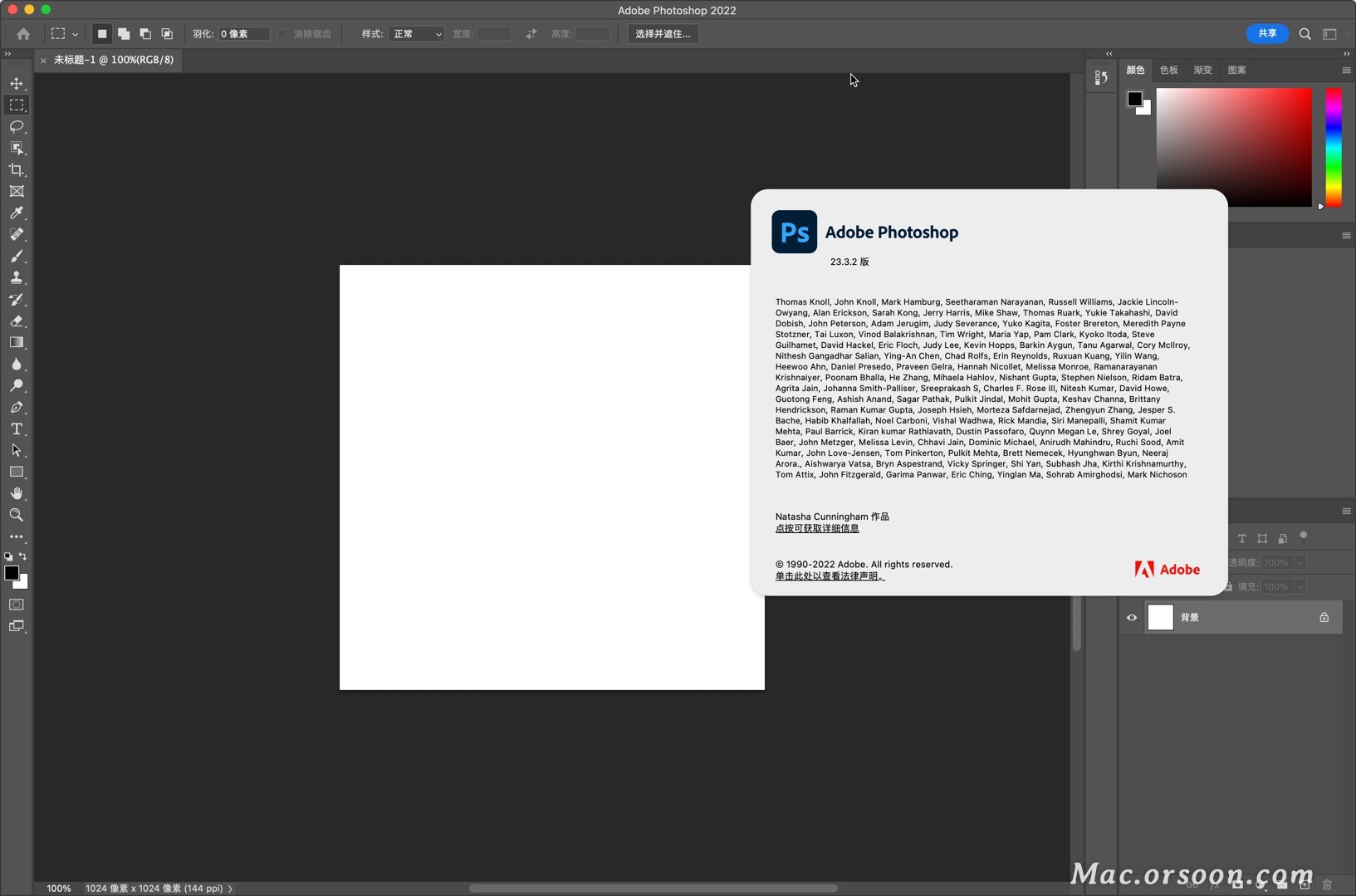
Task: Open the 单击此处以查看法律声明 legal link
Action: [x=830, y=575]
